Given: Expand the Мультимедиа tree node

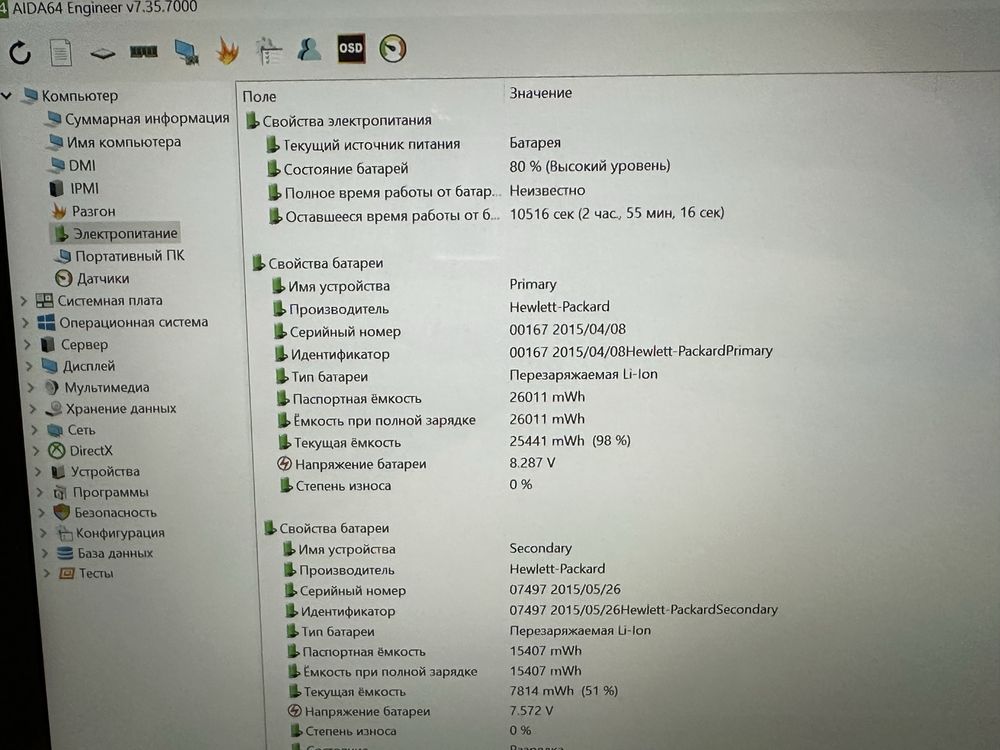Looking at the screenshot, I should (x=31, y=387).
